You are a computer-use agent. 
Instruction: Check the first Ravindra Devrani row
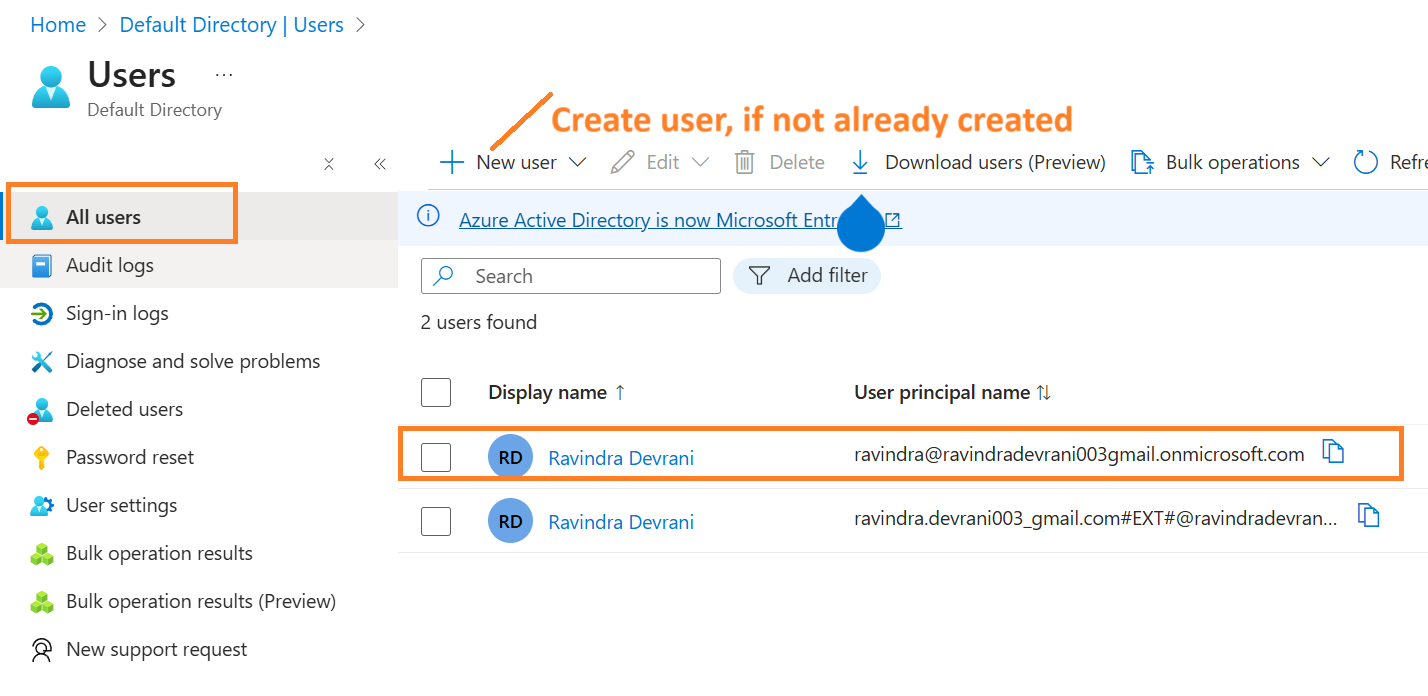pyautogui.click(x=436, y=457)
